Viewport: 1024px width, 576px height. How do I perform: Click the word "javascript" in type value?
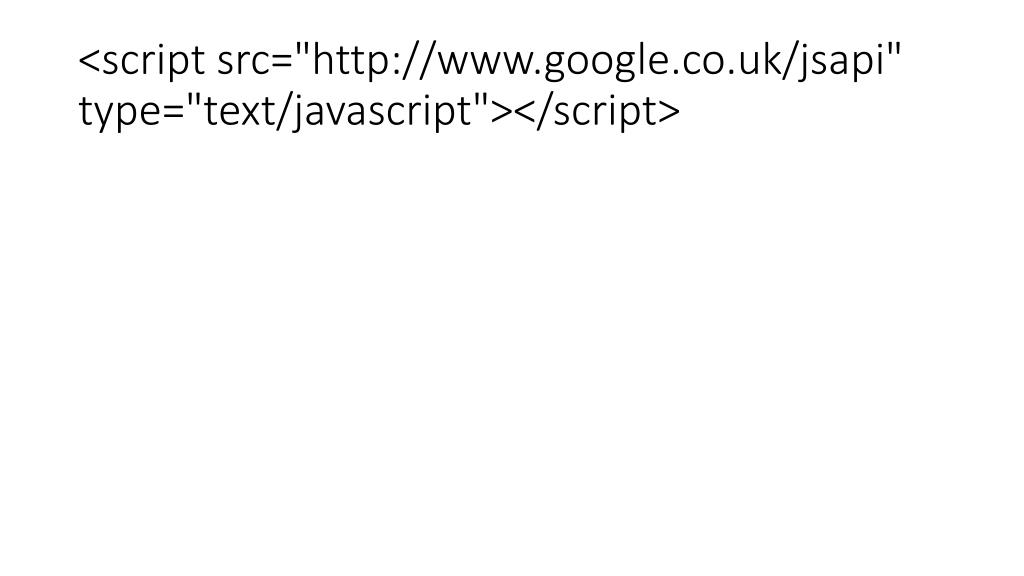383,112
